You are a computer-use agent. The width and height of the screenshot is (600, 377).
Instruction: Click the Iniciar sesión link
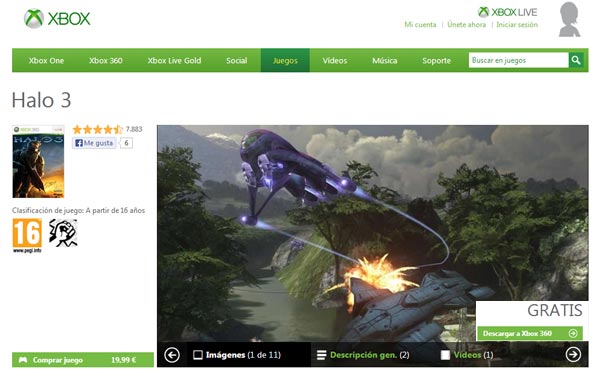point(517,24)
